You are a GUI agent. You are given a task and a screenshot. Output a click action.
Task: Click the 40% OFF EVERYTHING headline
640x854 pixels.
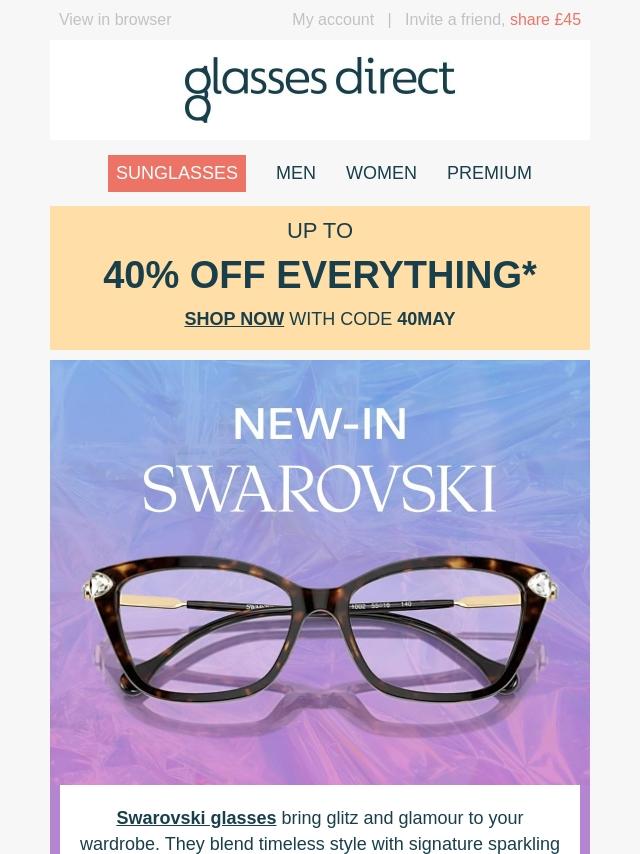[320, 274]
